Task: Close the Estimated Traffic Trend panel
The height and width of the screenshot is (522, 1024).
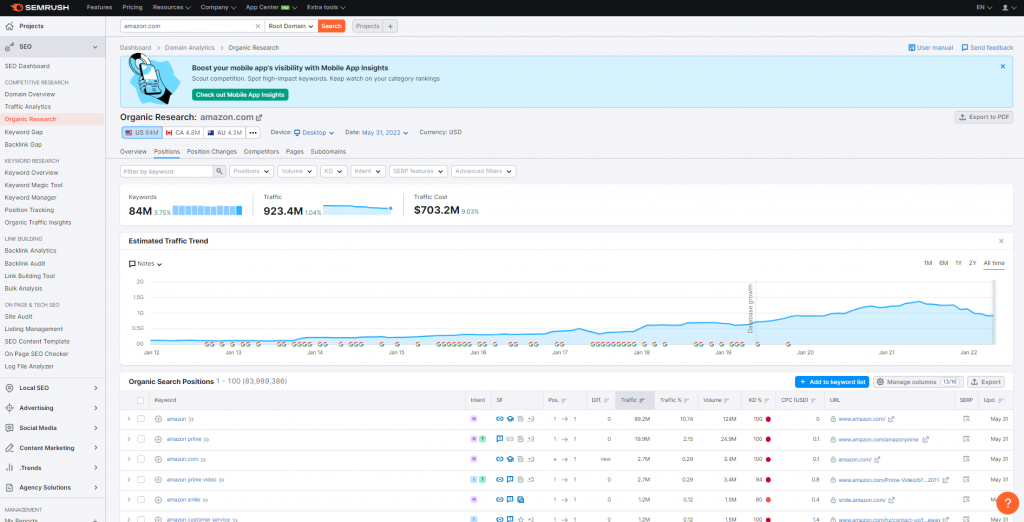Action: point(1001,241)
